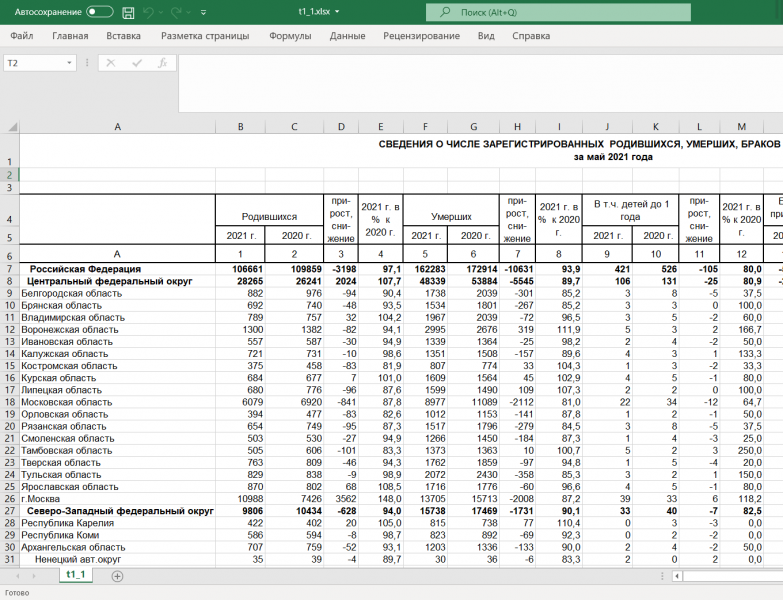Click the Северо-Западный федеральный округ cell
The image size is (783, 600).
117,511
